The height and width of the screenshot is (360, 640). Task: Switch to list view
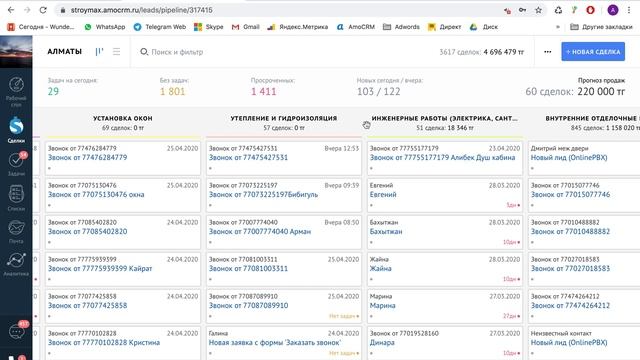click(x=117, y=52)
